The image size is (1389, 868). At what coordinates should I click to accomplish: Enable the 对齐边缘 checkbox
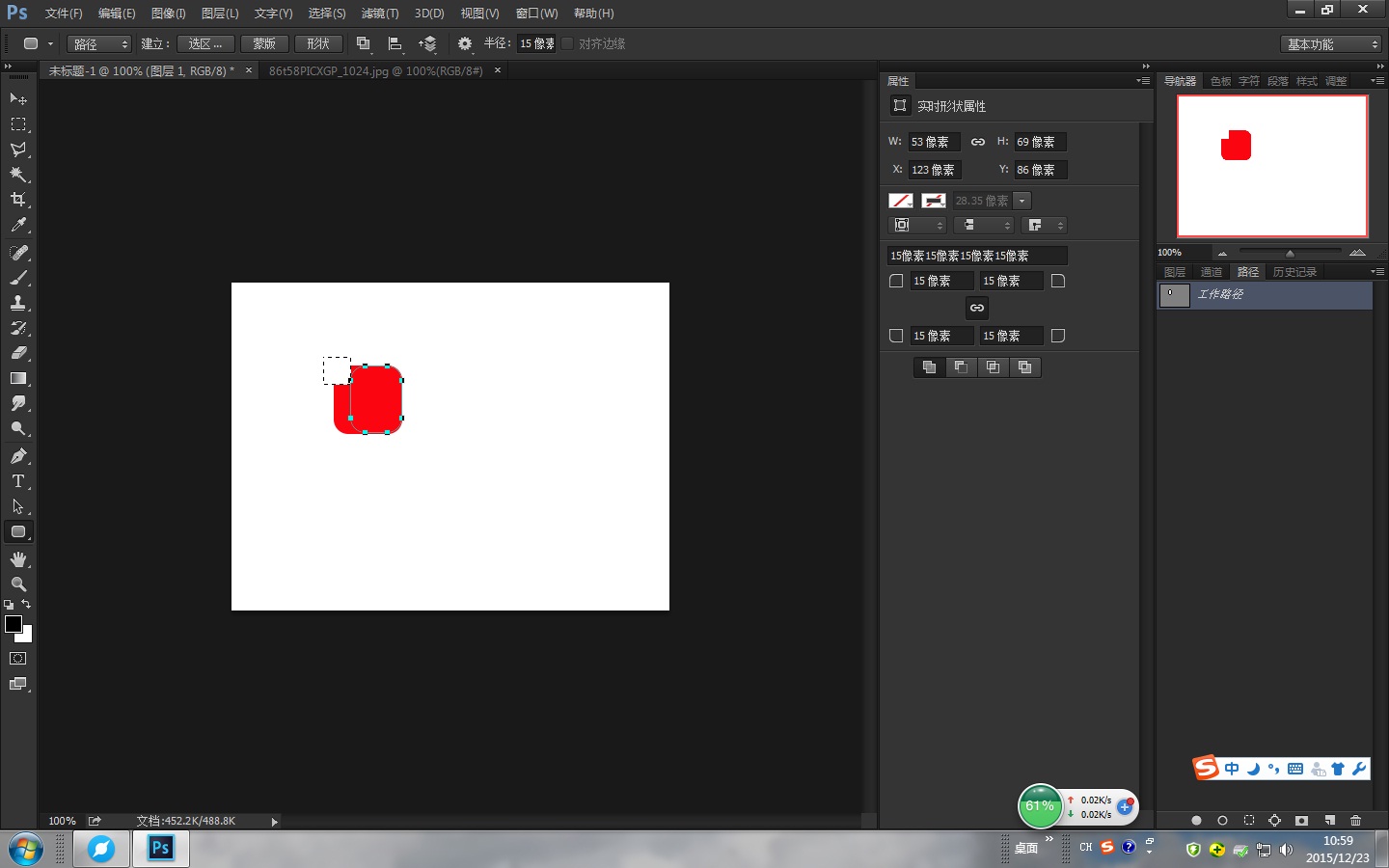click(567, 43)
